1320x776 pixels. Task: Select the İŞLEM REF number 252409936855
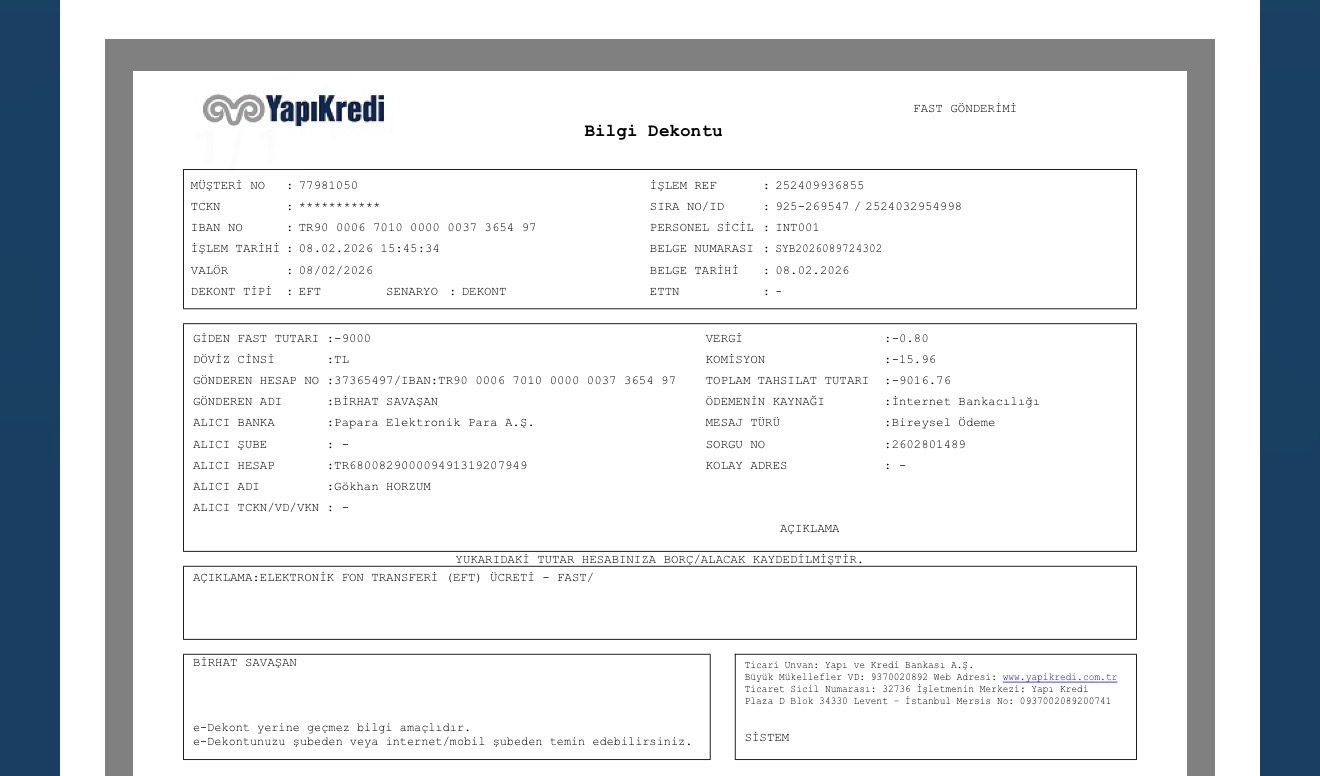[820, 186]
